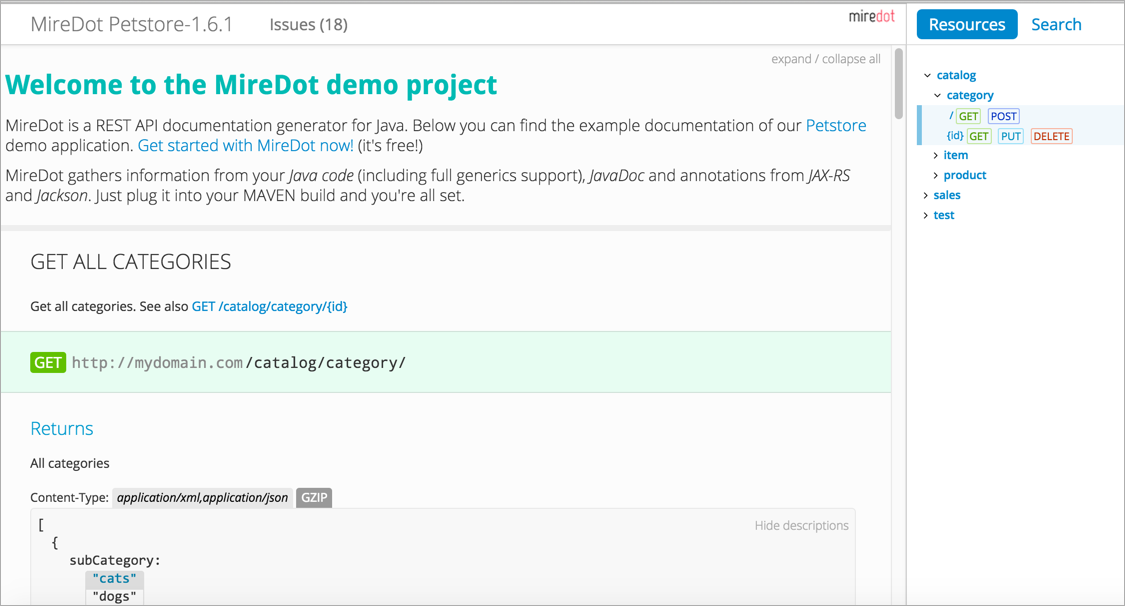The width and height of the screenshot is (1125, 606).
Task: Click Hide descriptions
Action: pos(801,526)
